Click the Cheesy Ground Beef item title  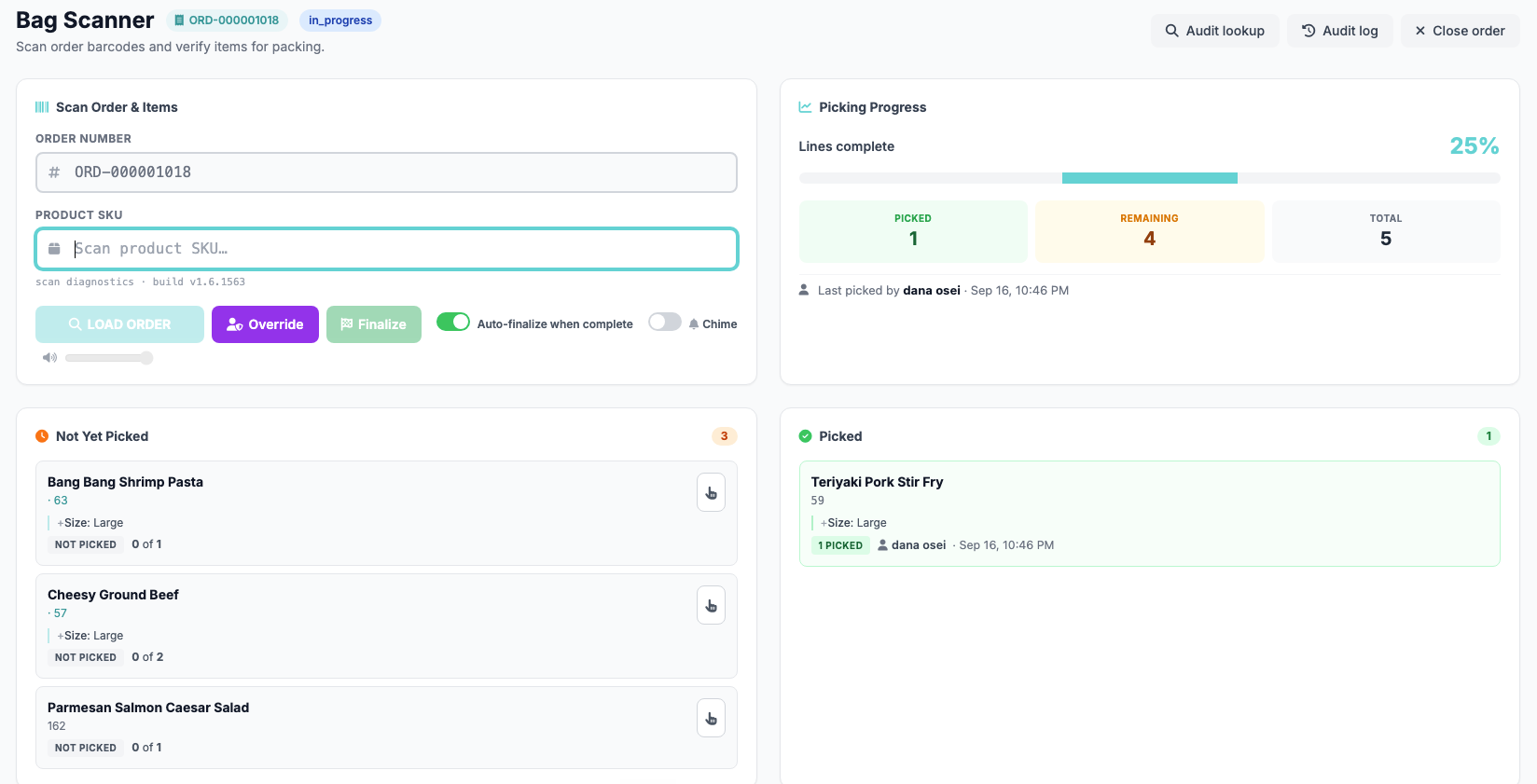pyautogui.click(x=113, y=595)
